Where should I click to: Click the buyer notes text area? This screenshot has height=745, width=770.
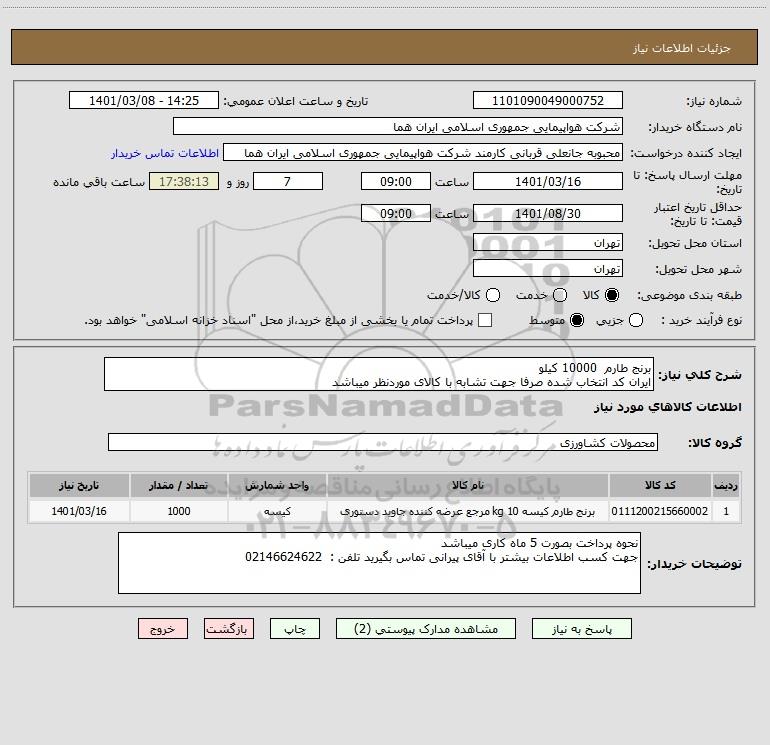[x=379, y=563]
